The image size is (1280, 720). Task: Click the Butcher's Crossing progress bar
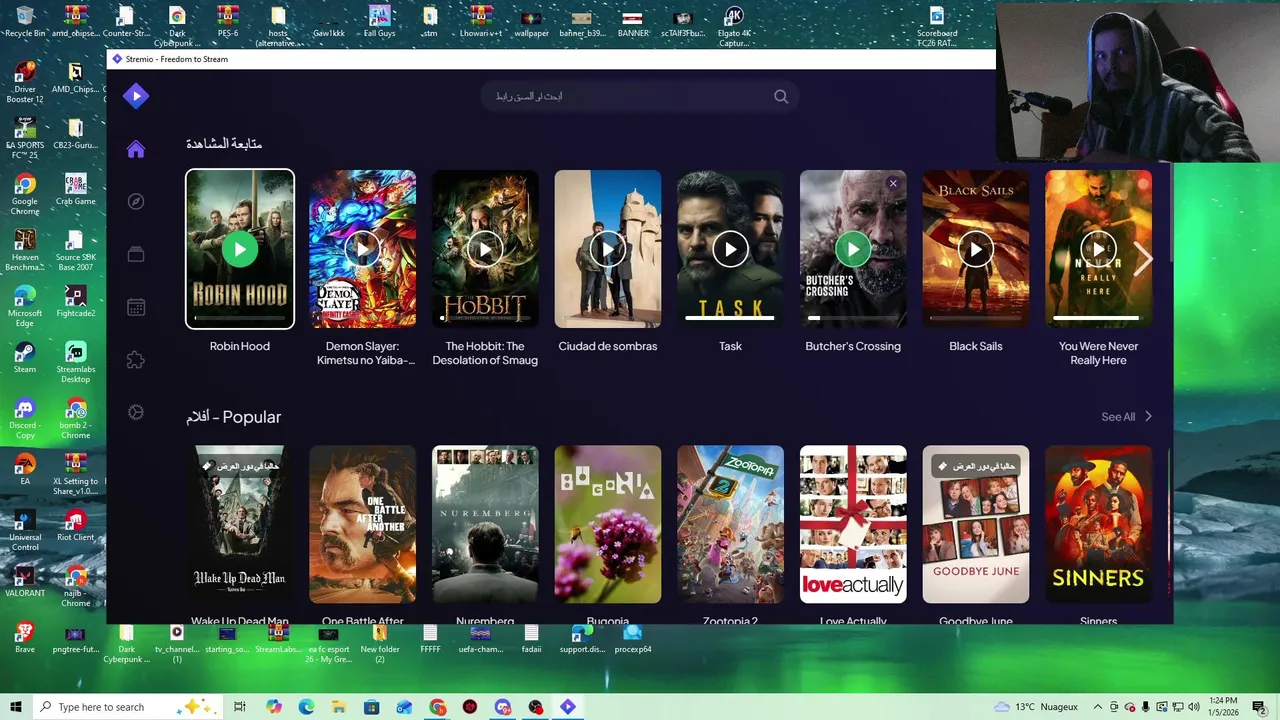point(853,318)
